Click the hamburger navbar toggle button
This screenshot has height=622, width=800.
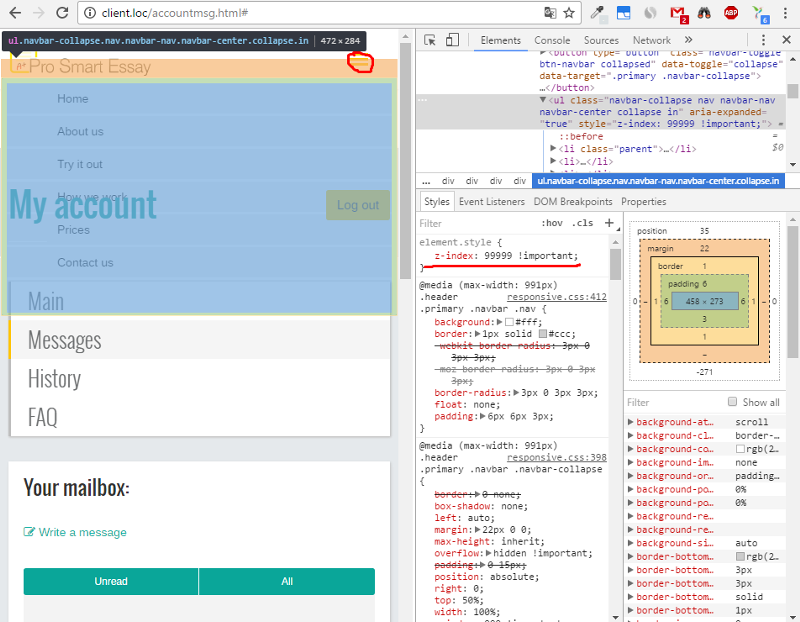point(361,63)
